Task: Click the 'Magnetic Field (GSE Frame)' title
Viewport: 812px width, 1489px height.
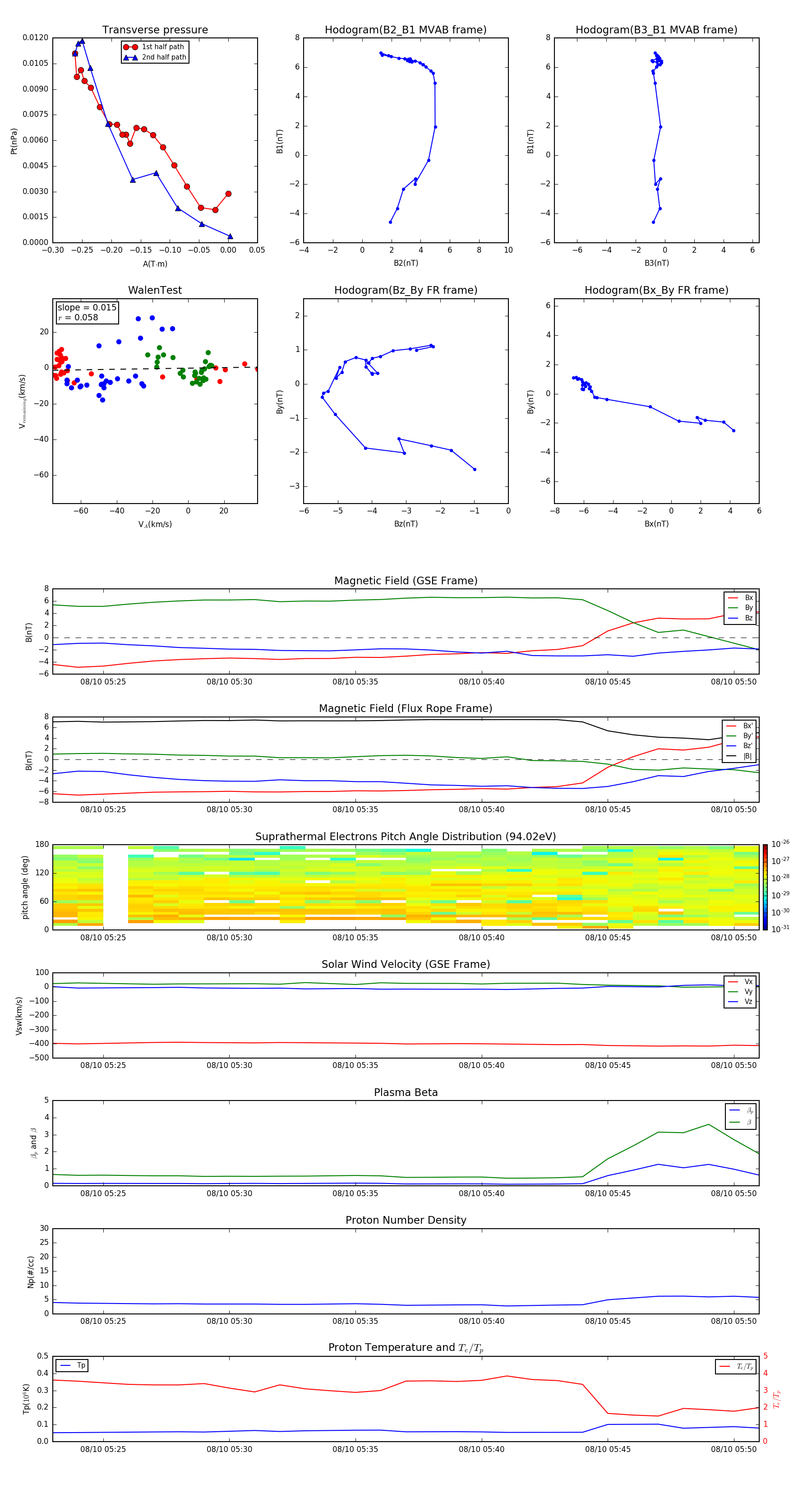Action: coord(406,581)
